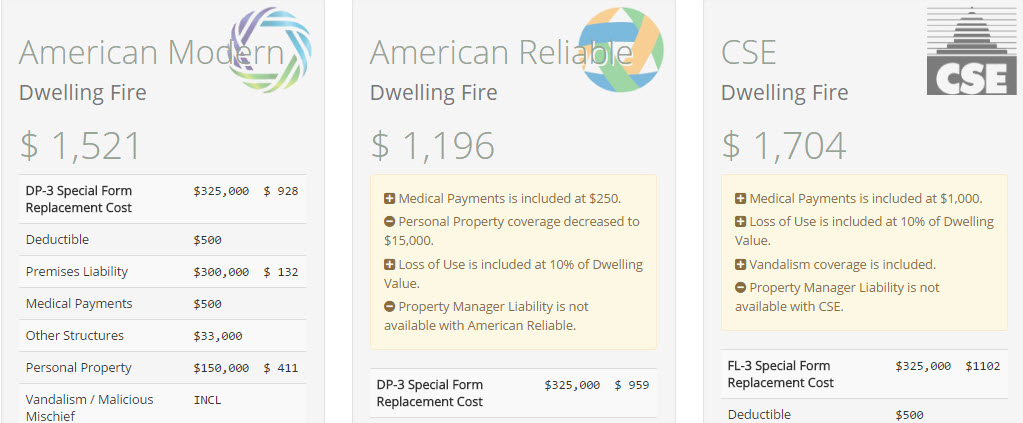
Task: Select the American Modern $1,521 price
Action: coord(80,146)
